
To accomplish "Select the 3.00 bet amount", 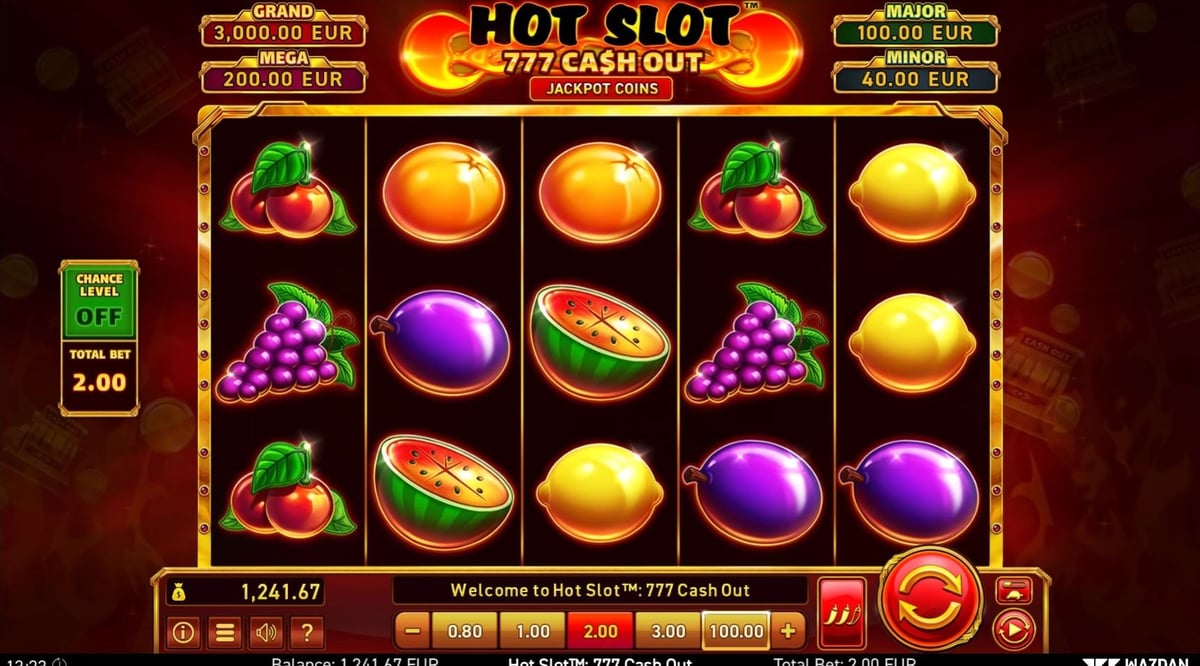I will click(x=668, y=632).
